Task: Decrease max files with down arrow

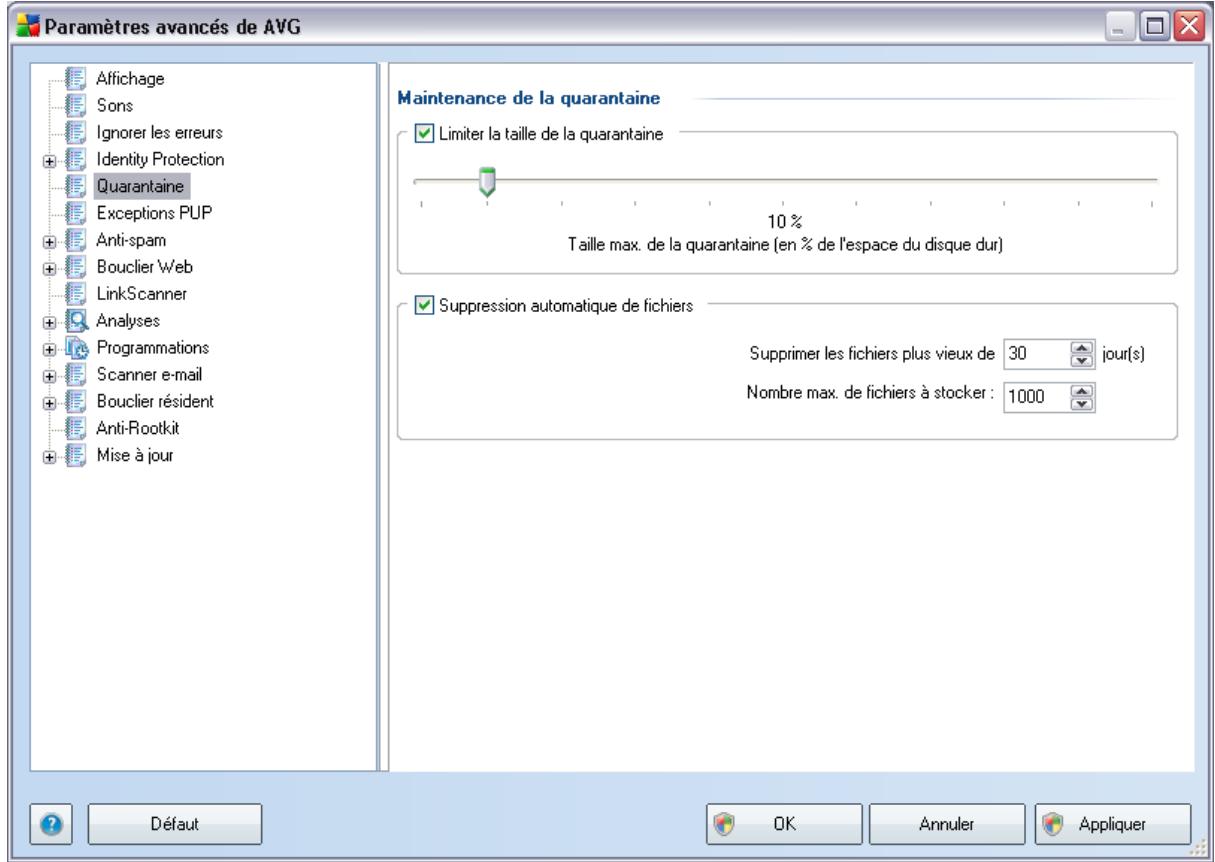Action: pyautogui.click(x=1080, y=402)
